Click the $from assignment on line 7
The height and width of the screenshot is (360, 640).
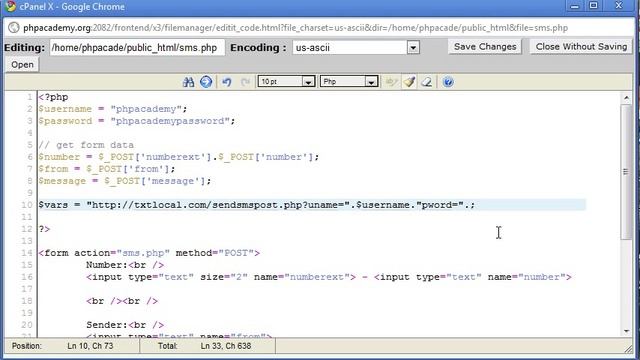coord(107,169)
